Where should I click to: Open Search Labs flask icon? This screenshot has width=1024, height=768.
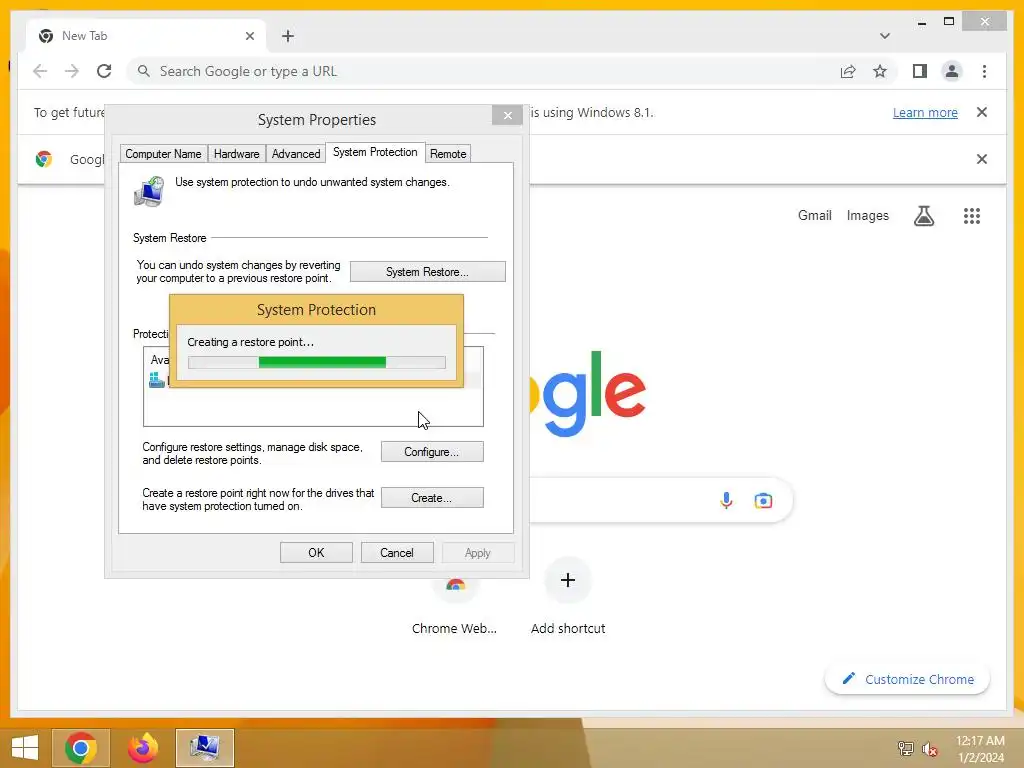[923, 216]
